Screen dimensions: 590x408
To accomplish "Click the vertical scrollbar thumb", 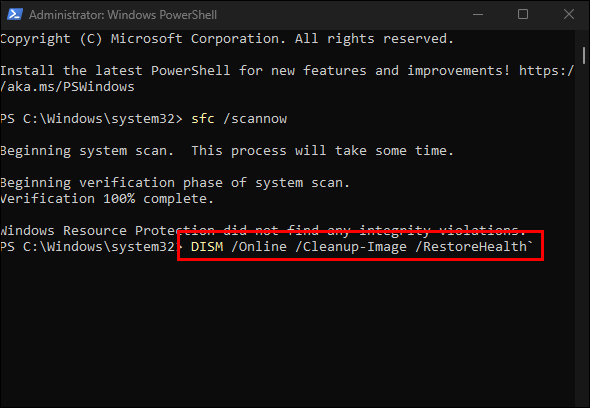I will point(584,56).
